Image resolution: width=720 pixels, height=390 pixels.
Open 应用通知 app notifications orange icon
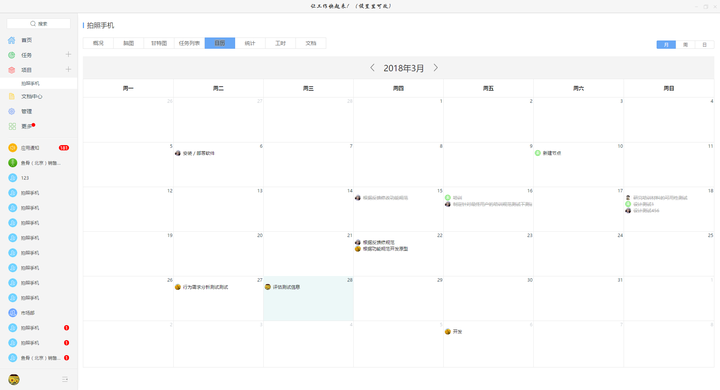[12, 148]
